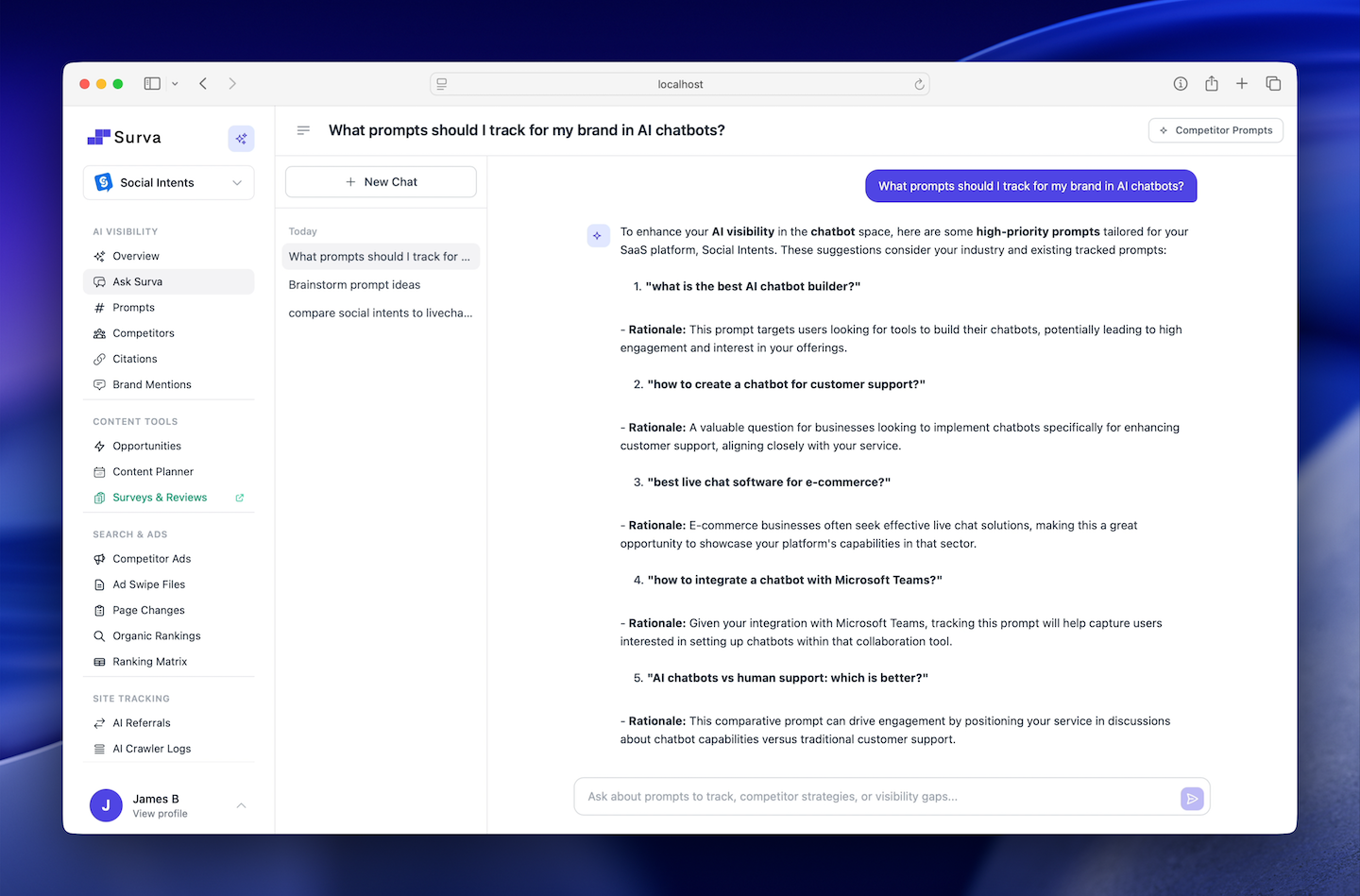Select the Prompts tool in sidebar
1360x896 pixels.
tap(132, 307)
